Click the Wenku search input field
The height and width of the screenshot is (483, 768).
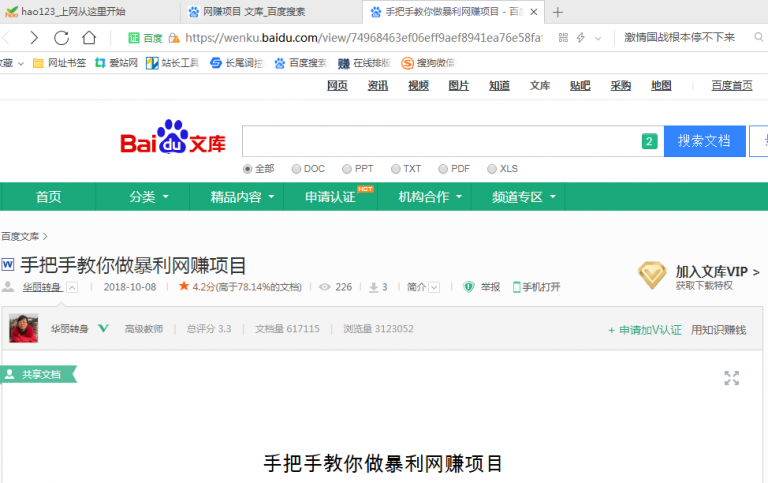[x=440, y=141]
